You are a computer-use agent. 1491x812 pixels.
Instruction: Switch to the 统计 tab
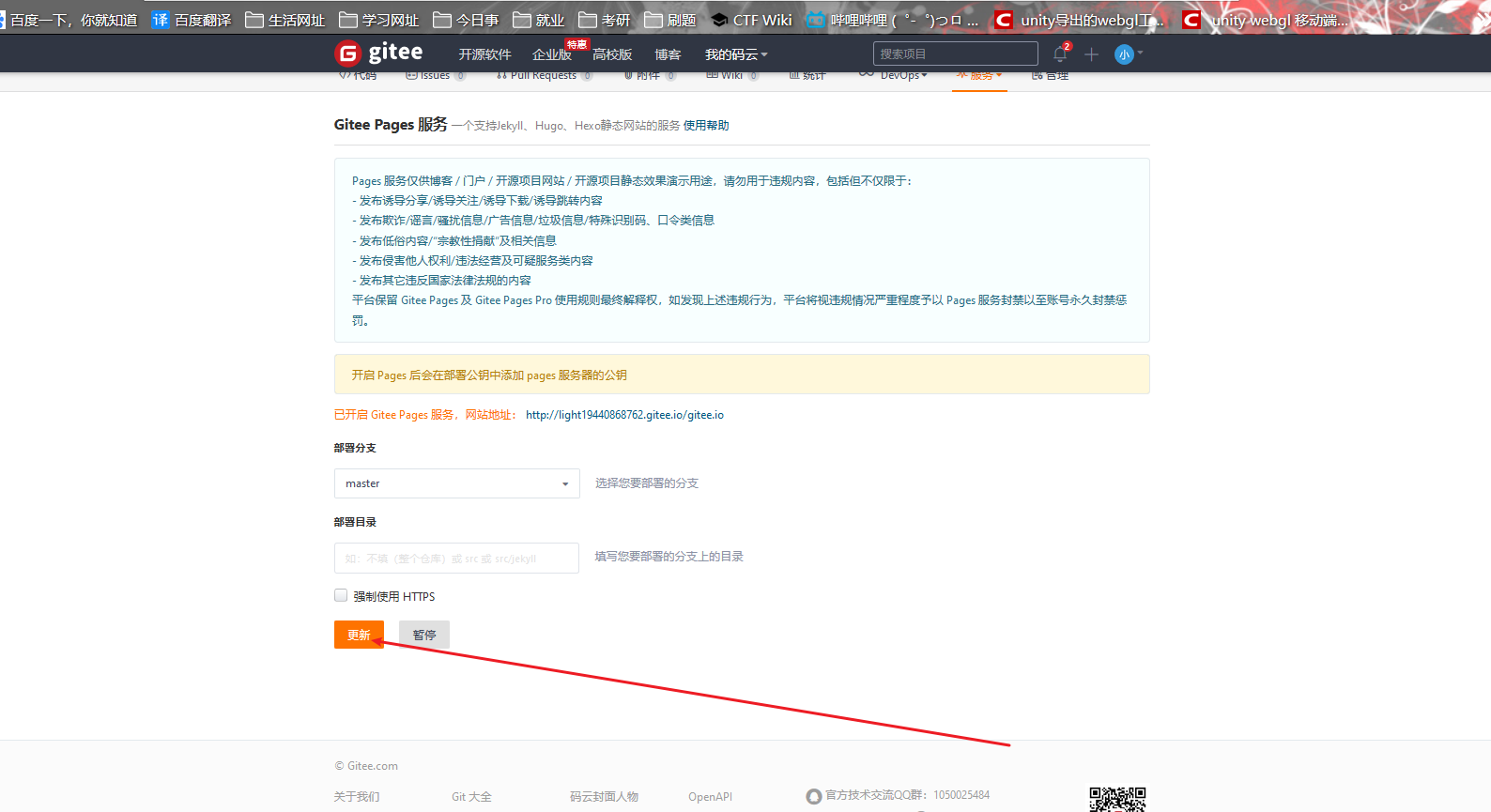pyautogui.click(x=807, y=75)
